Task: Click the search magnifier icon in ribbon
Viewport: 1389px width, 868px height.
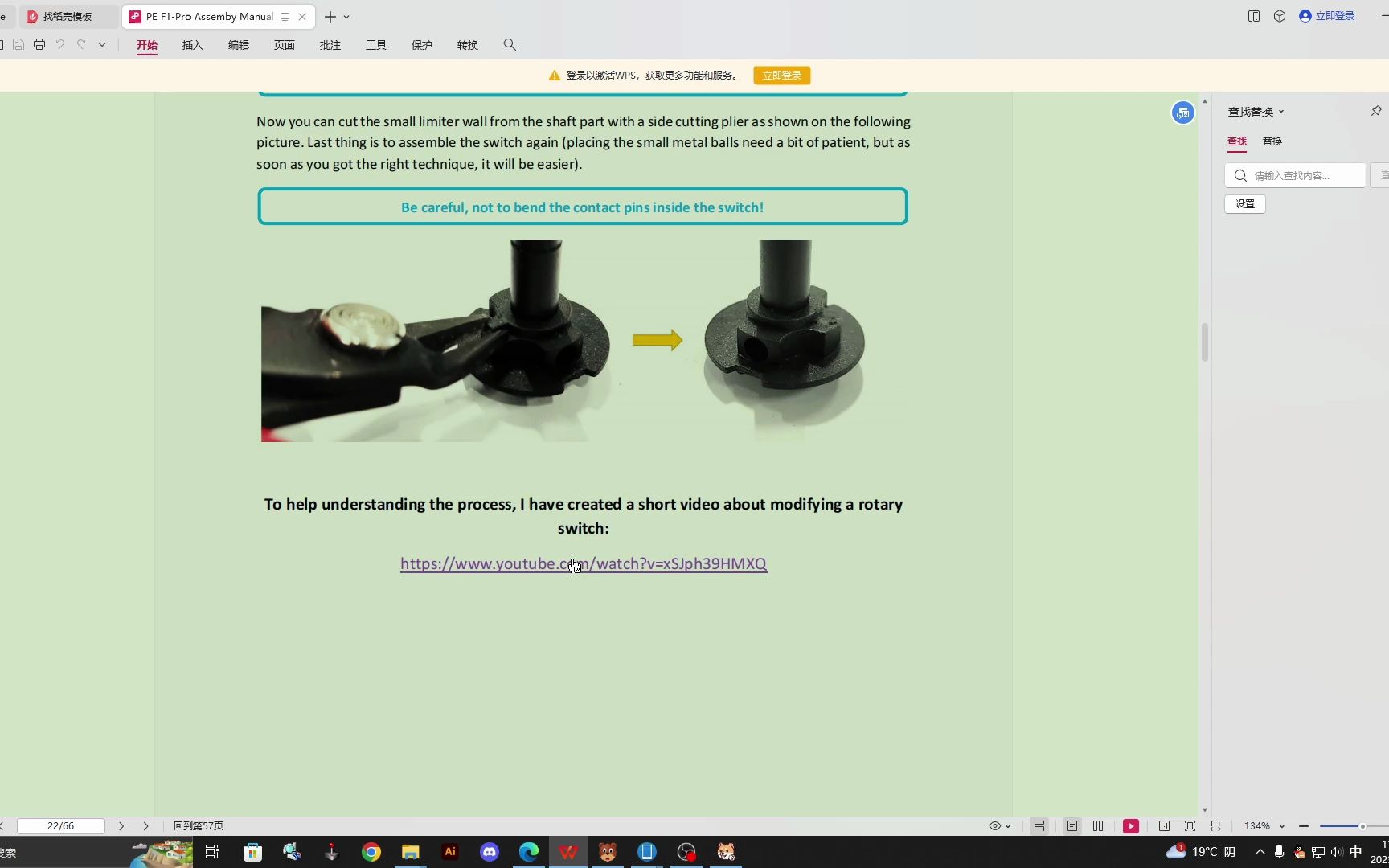Action: click(x=510, y=45)
